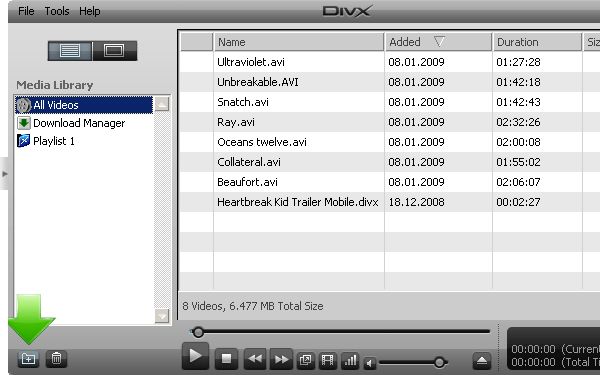Viewport: 600px width, 375px height.
Task: Mute audio with speaker icon
Action: 369,363
